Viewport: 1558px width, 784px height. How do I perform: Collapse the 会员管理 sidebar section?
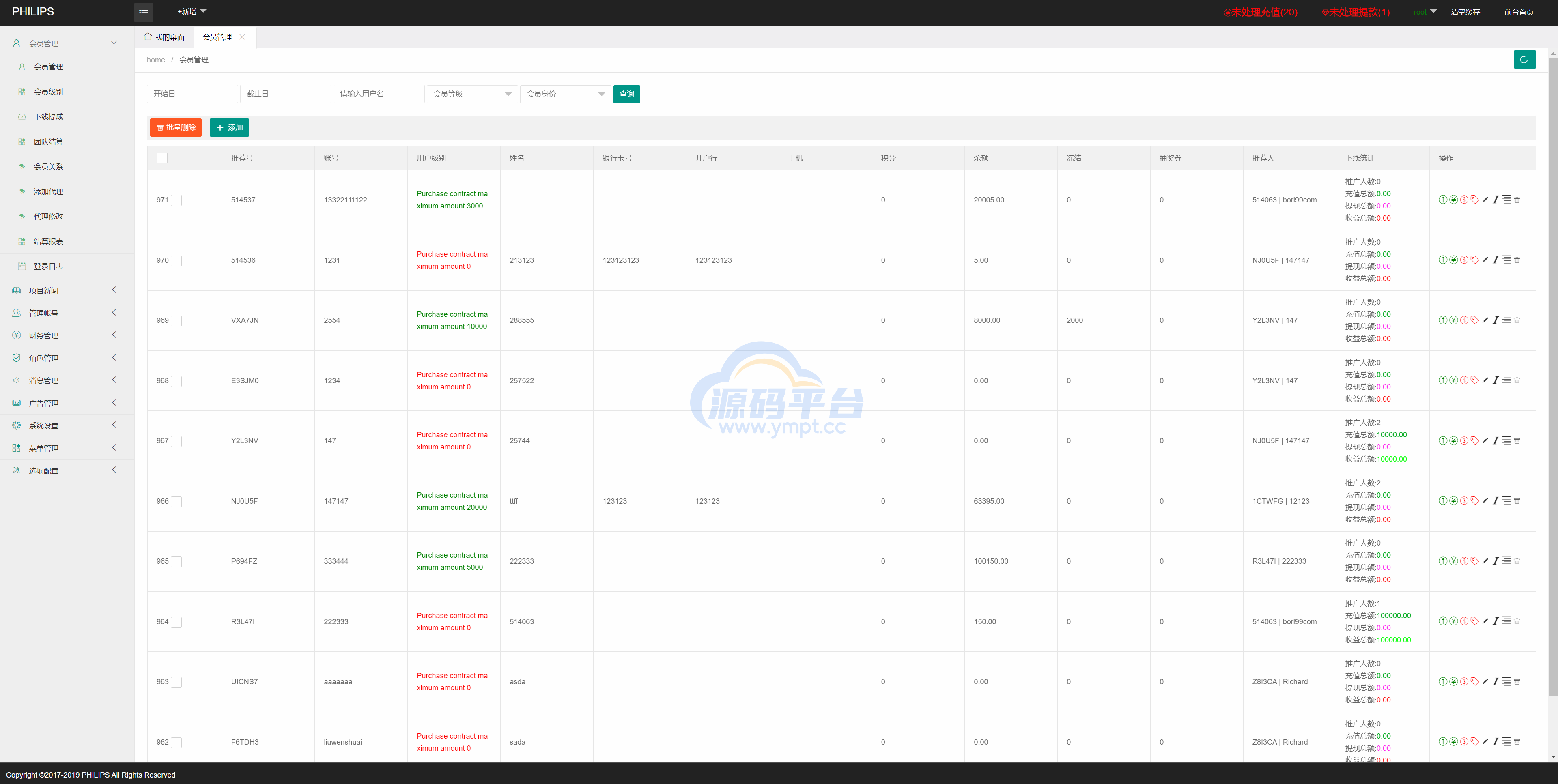[x=67, y=43]
